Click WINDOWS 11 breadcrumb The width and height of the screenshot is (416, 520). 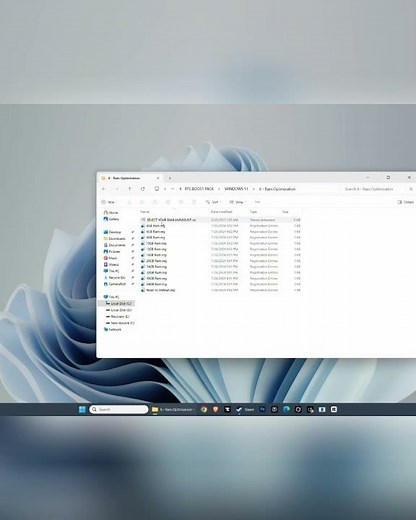[236, 189]
